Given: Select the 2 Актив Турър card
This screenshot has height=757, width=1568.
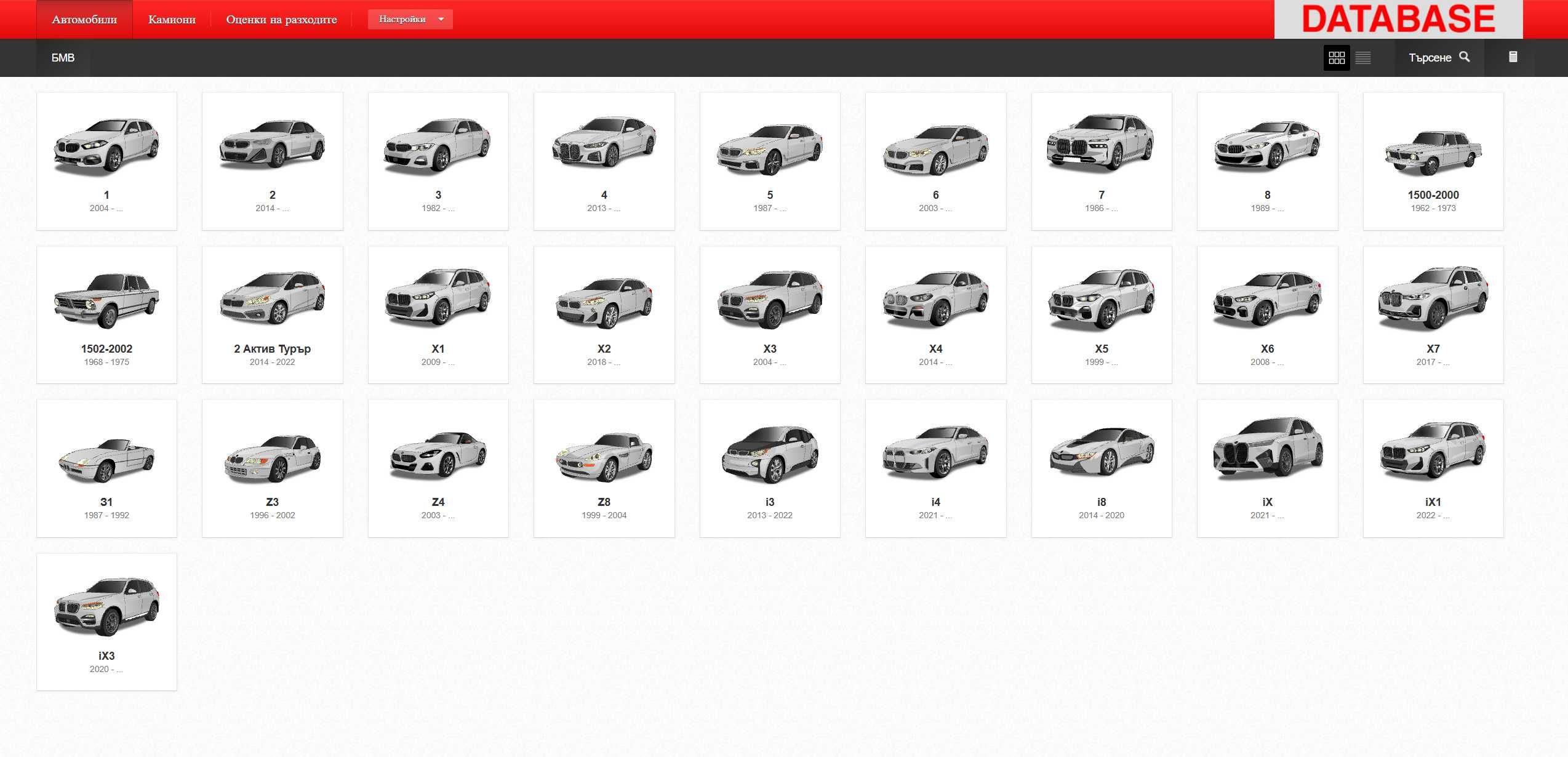Looking at the screenshot, I should click(x=272, y=315).
